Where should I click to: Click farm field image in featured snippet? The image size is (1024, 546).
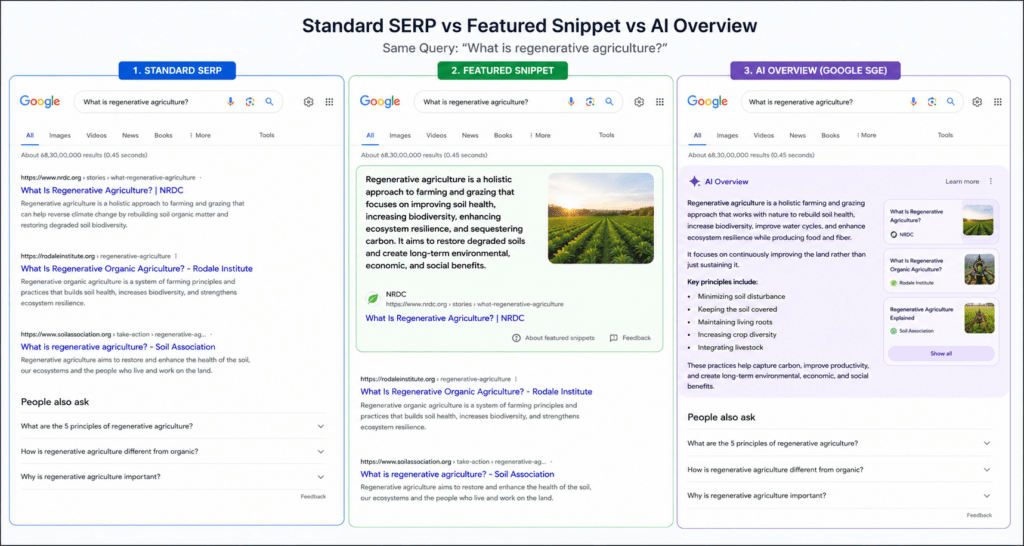click(601, 218)
